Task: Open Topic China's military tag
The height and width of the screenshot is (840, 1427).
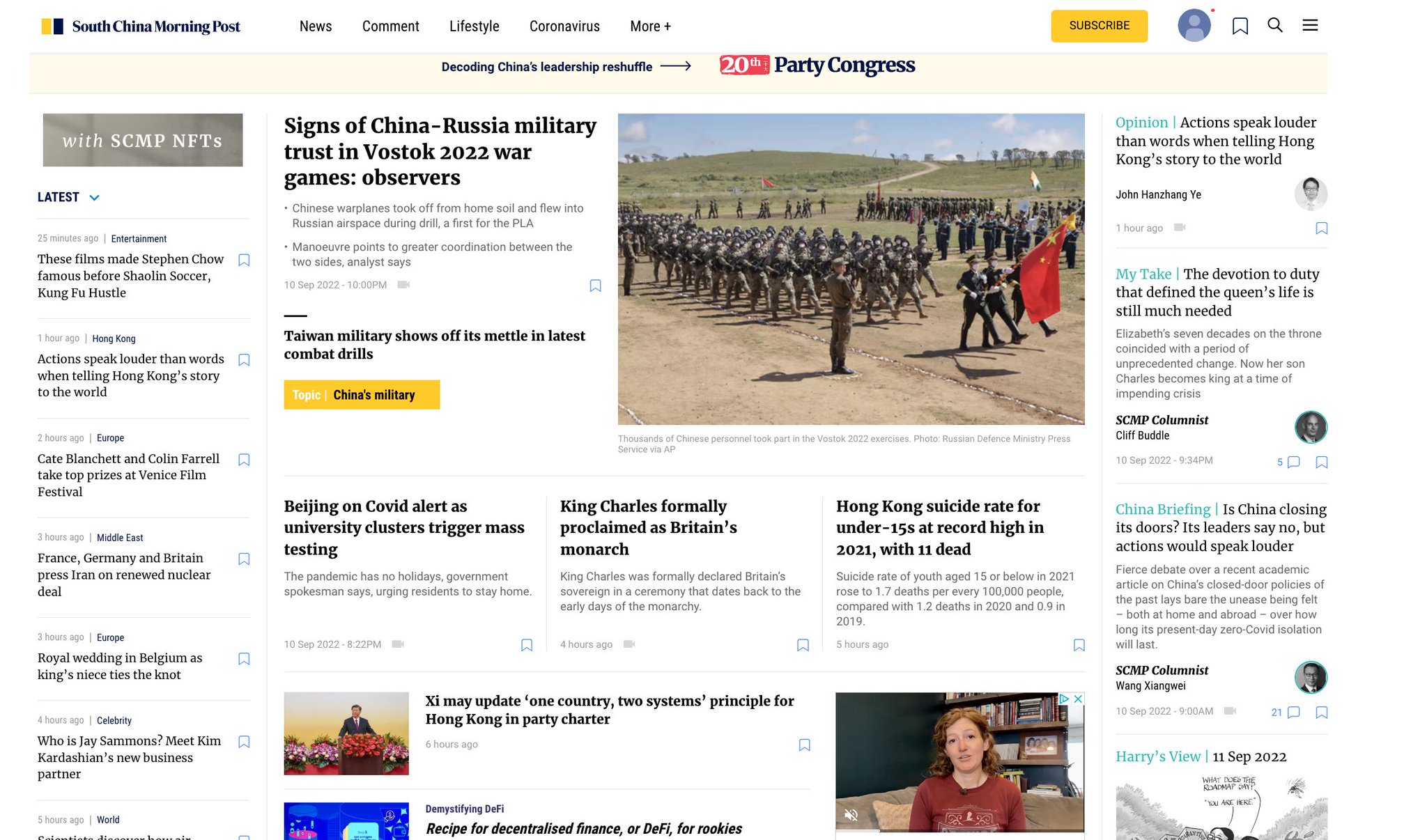Action: pyautogui.click(x=362, y=395)
